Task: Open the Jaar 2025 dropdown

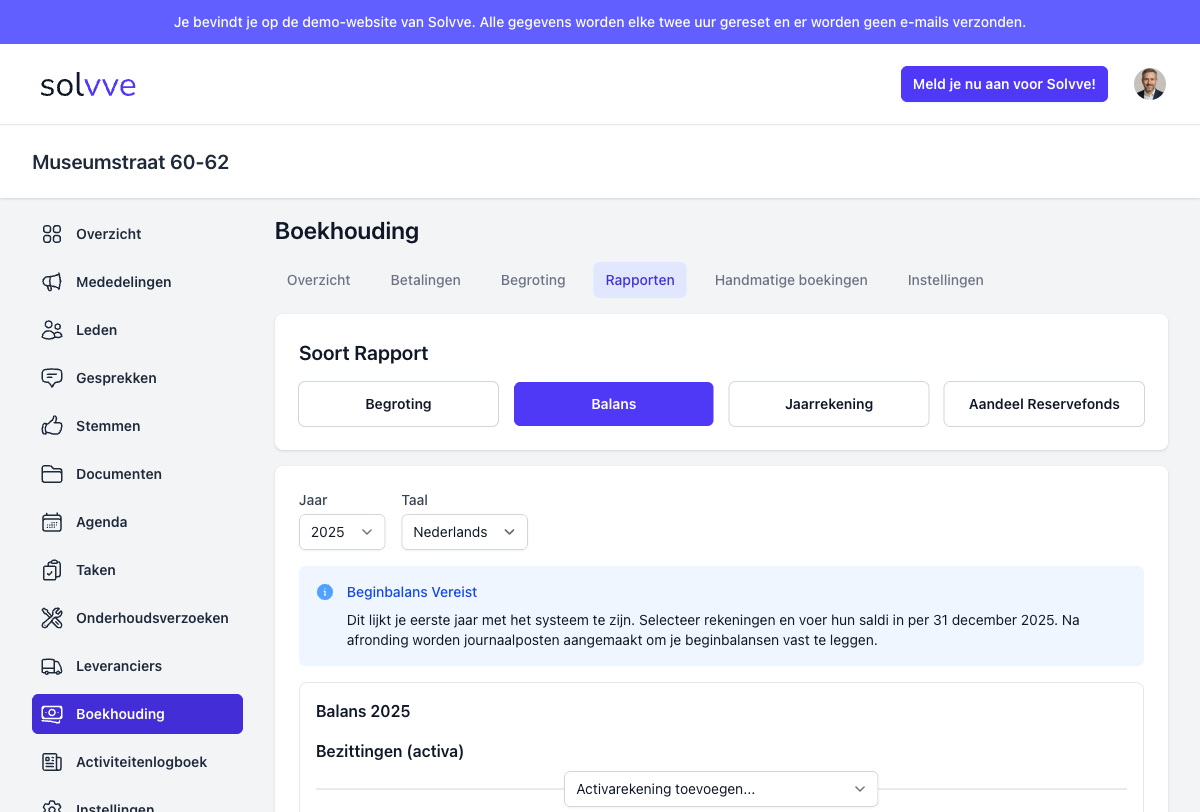Action: [342, 532]
